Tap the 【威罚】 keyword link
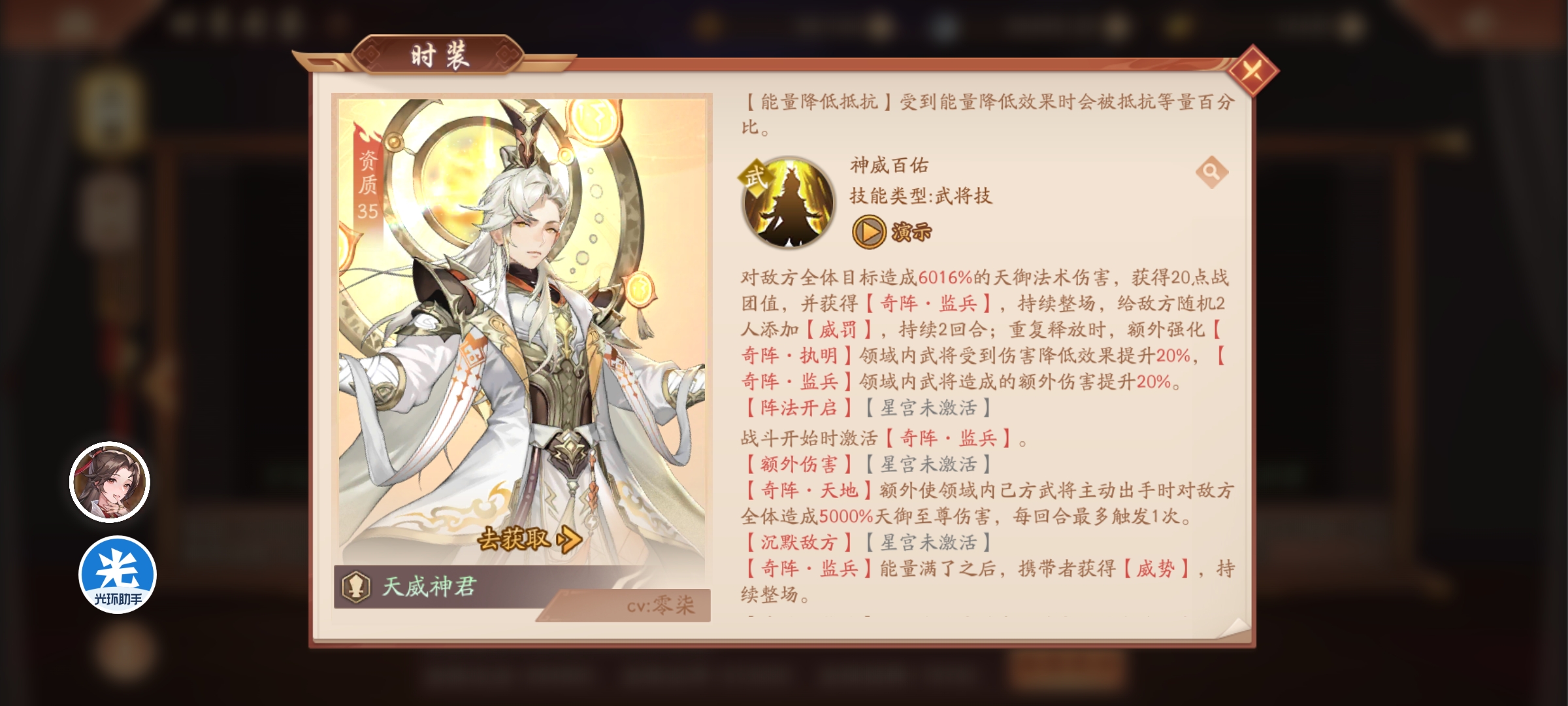Image resolution: width=1568 pixels, height=706 pixels. coord(839,329)
